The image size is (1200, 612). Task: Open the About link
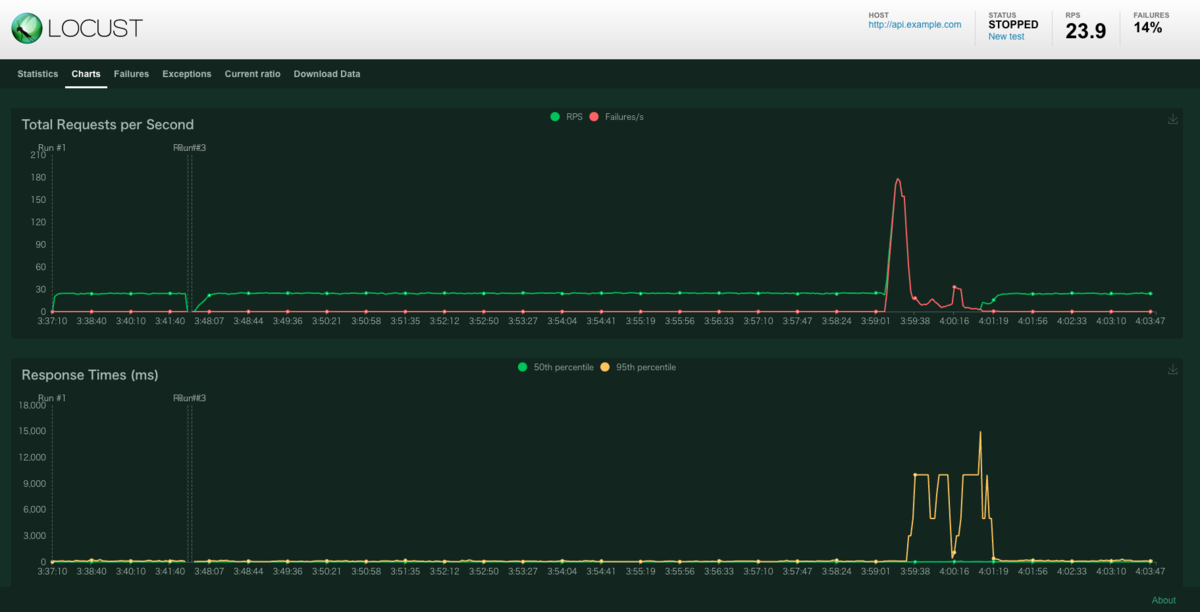1164,600
